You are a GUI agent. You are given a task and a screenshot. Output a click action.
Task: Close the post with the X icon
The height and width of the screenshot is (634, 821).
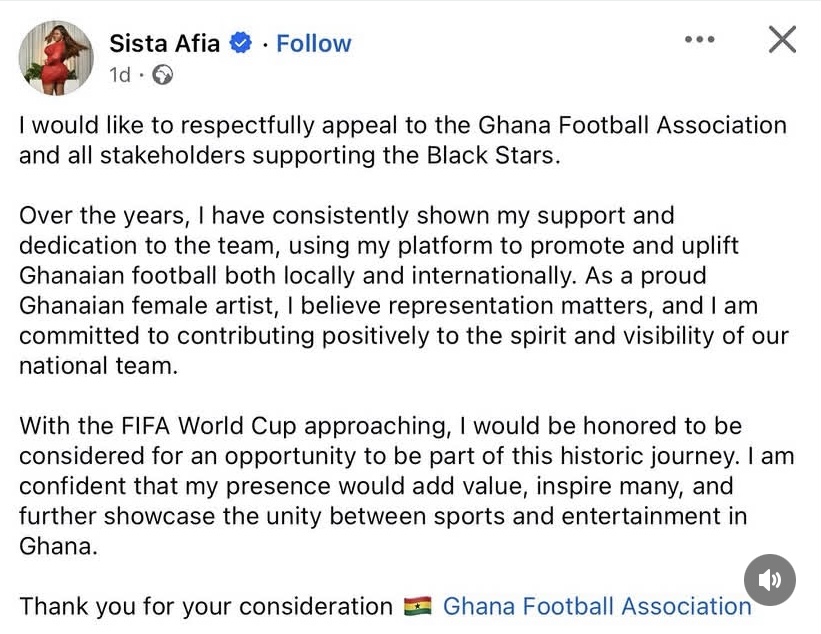pyautogui.click(x=781, y=39)
